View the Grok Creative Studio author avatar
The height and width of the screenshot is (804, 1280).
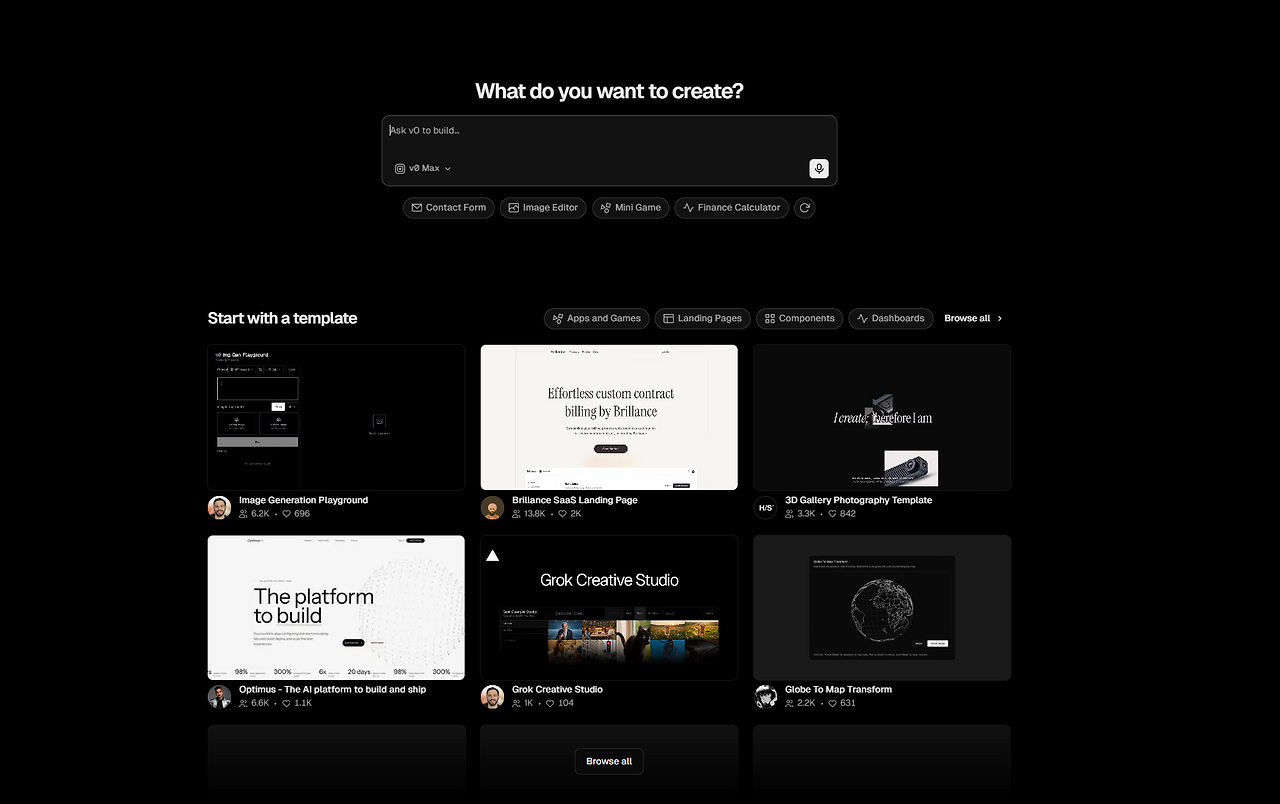click(x=493, y=697)
